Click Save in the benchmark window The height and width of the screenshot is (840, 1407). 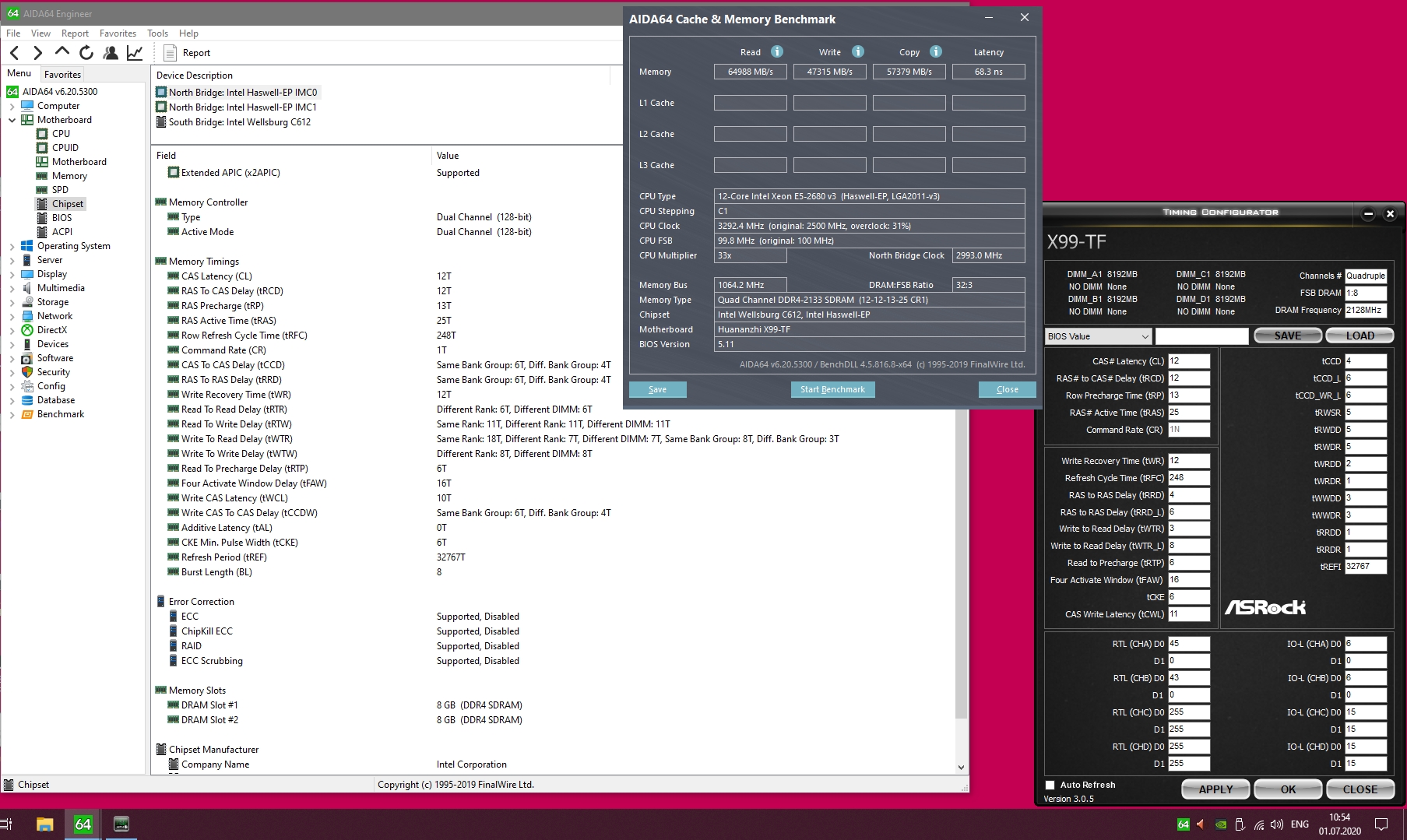pos(657,389)
